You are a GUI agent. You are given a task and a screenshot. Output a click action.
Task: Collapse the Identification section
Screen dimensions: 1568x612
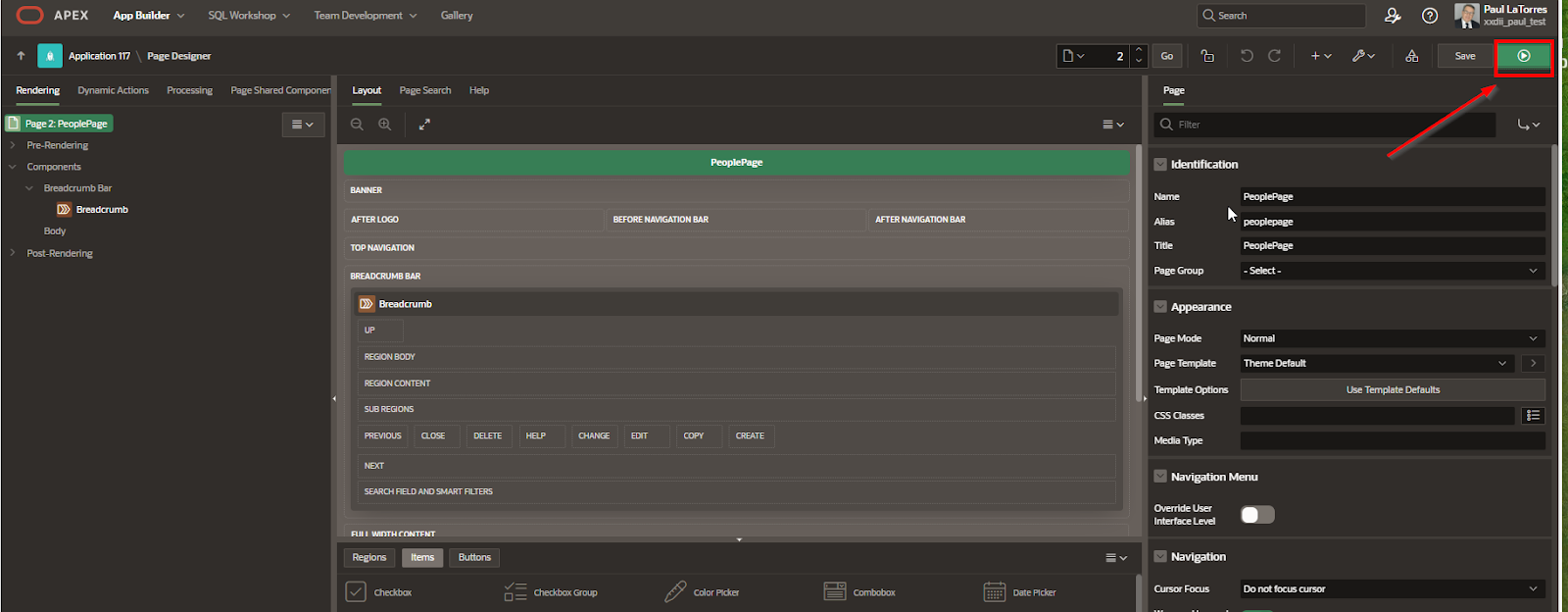pyautogui.click(x=1160, y=165)
